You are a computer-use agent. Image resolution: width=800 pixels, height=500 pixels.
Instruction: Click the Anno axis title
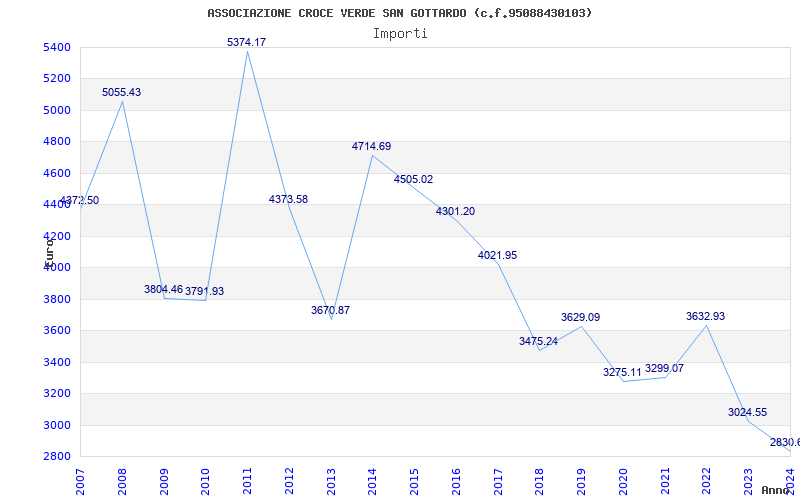pyautogui.click(x=775, y=490)
